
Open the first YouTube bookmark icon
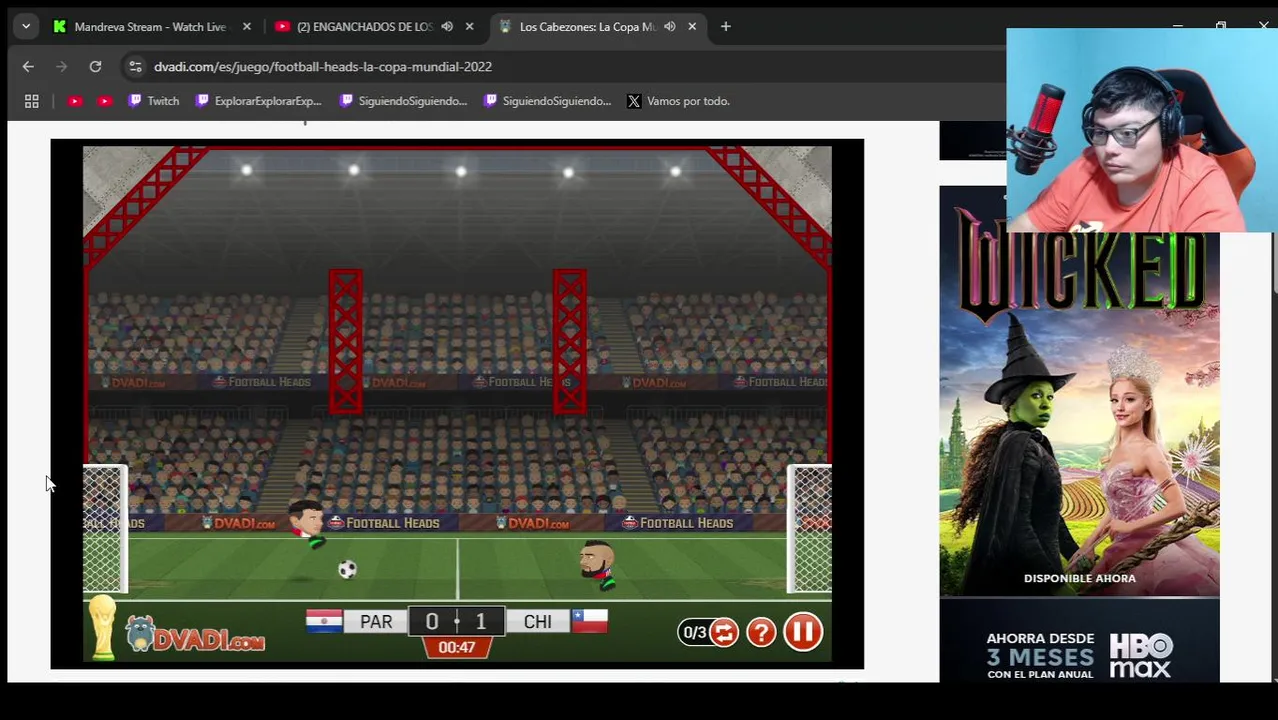[75, 101]
